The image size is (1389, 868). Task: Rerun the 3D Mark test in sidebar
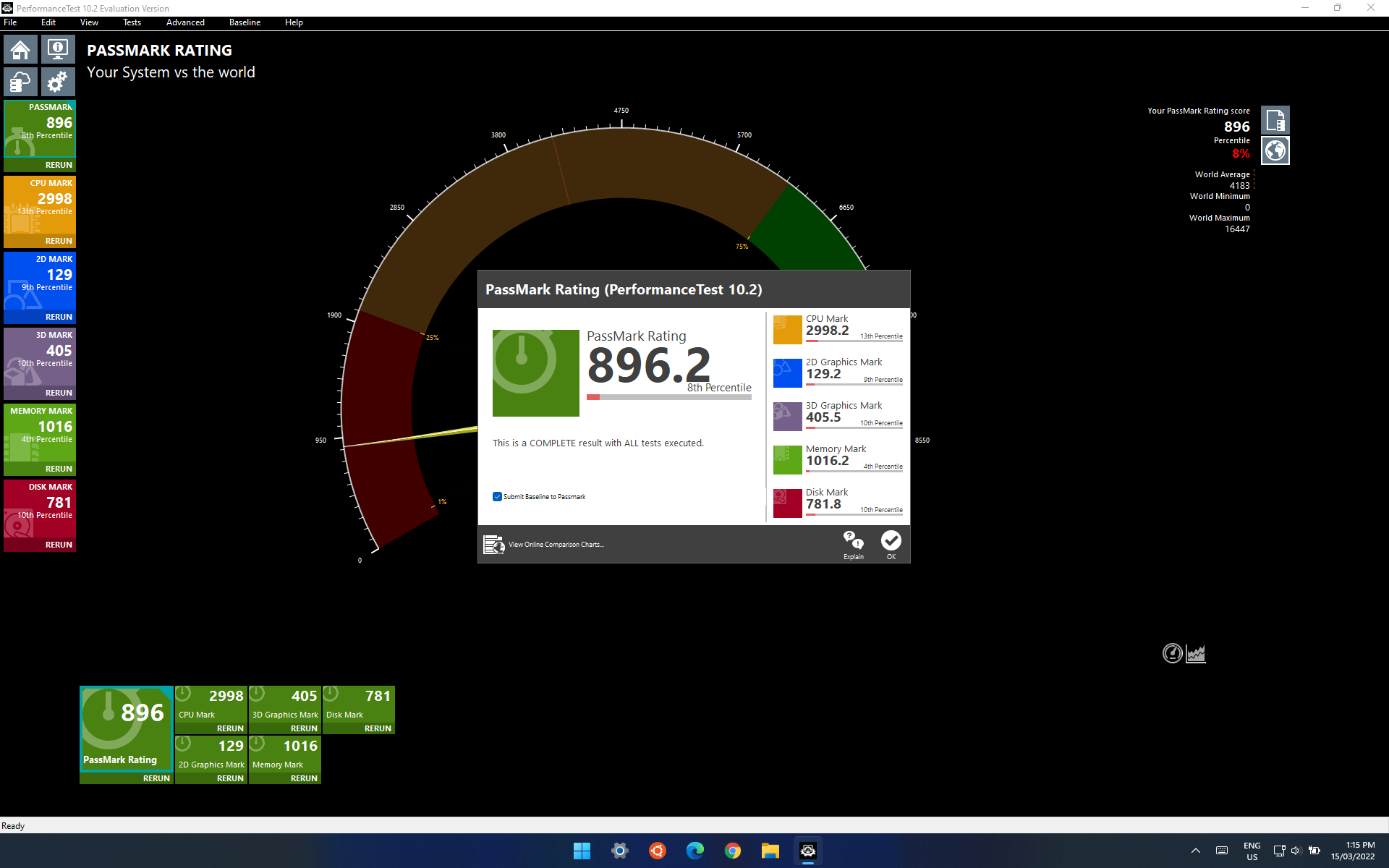pyautogui.click(x=59, y=393)
